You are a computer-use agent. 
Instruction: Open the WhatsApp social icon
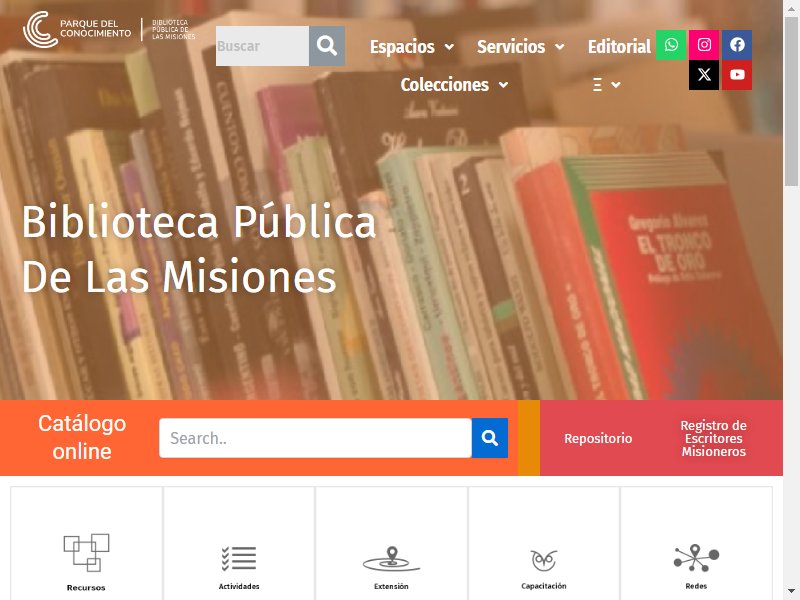point(671,45)
